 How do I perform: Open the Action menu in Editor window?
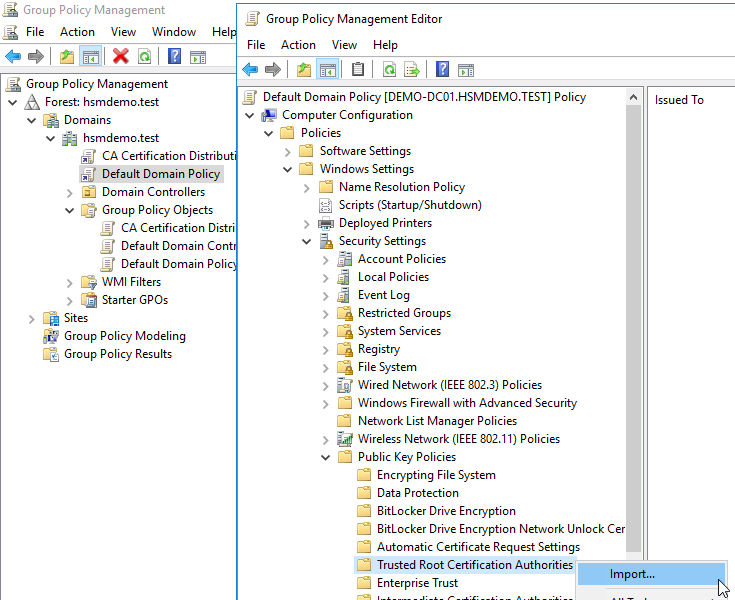pos(298,45)
